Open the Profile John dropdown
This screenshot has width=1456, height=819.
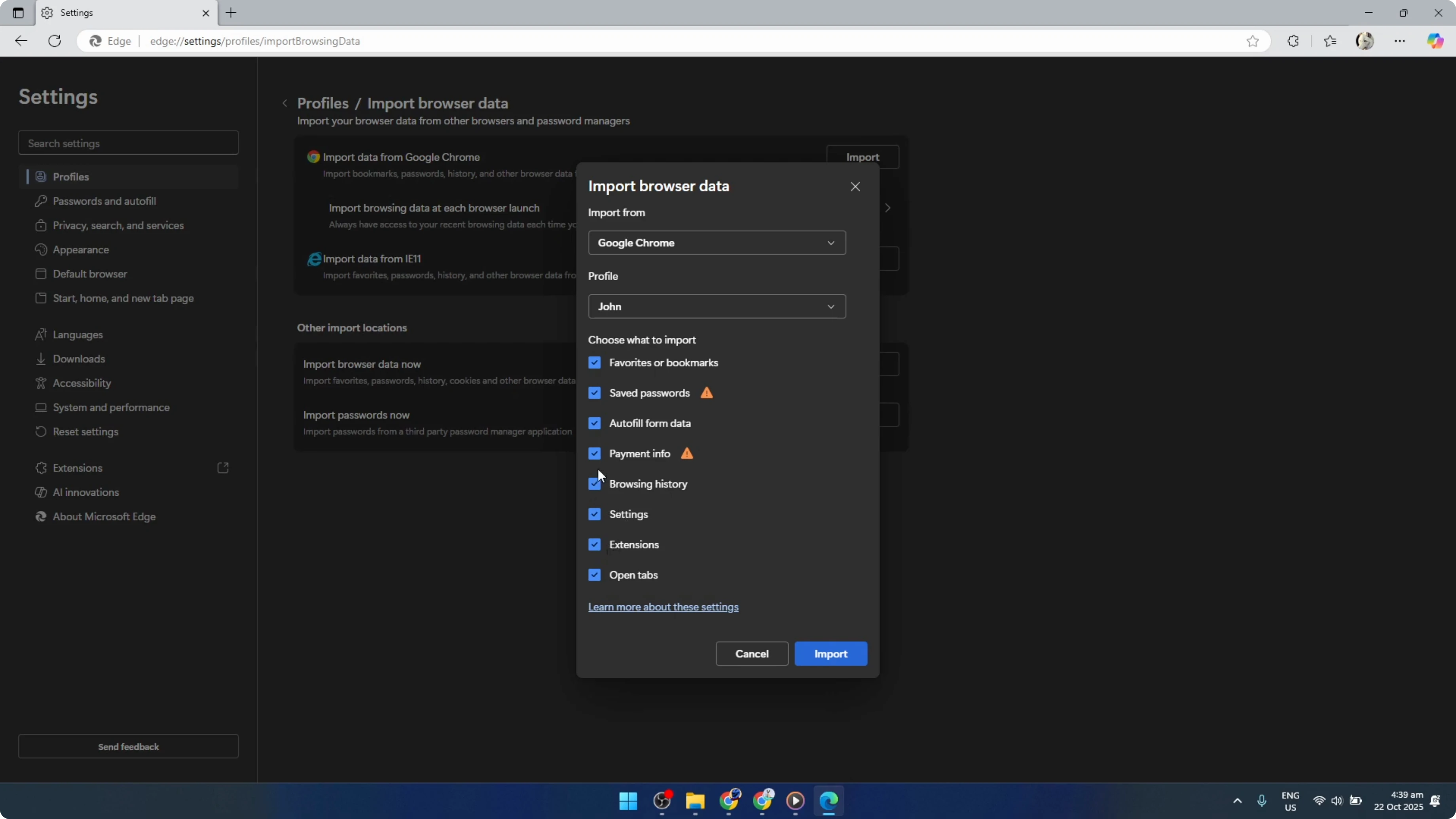pos(717,306)
